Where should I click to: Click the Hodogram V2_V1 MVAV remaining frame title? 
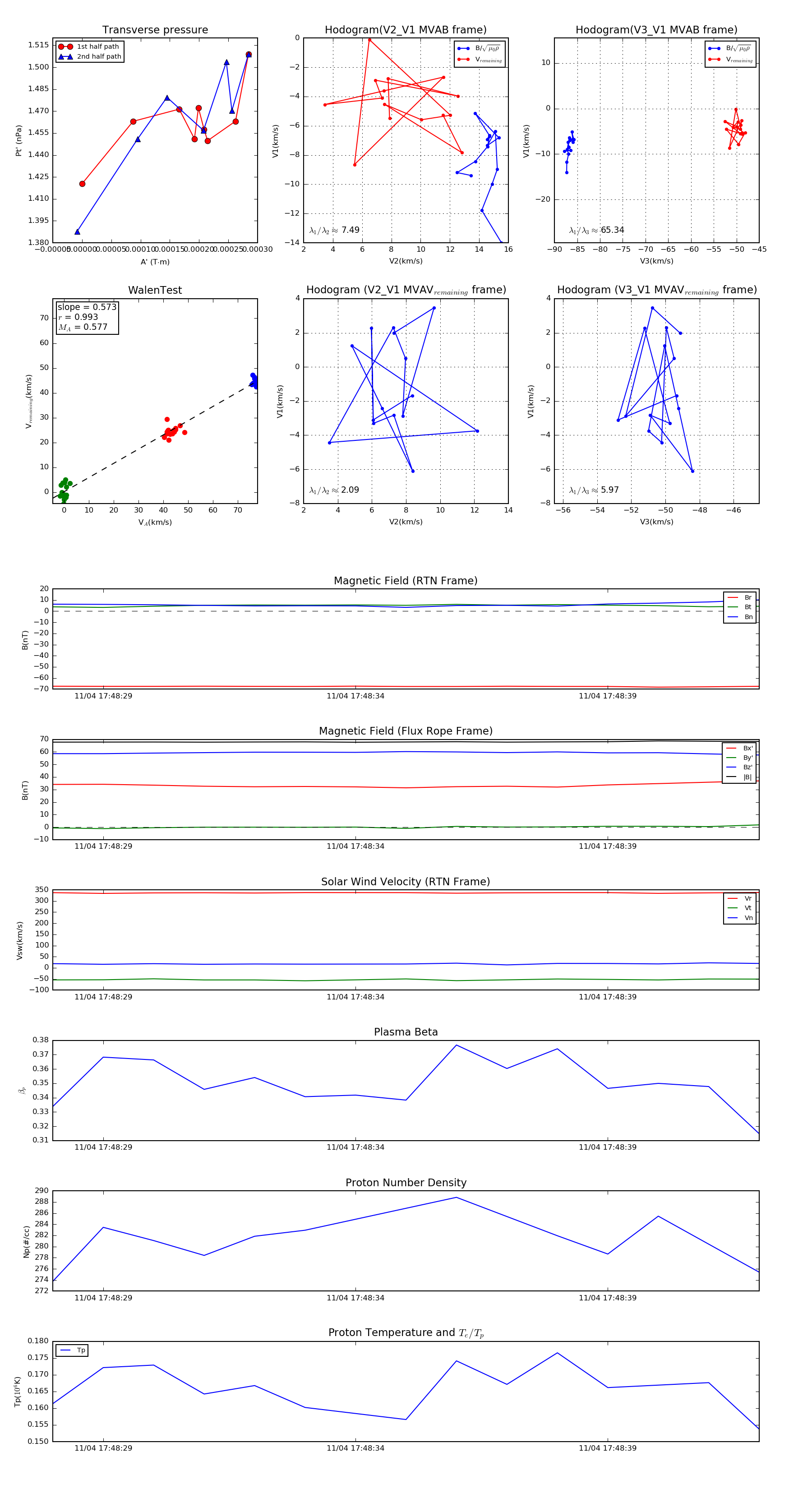(x=406, y=290)
